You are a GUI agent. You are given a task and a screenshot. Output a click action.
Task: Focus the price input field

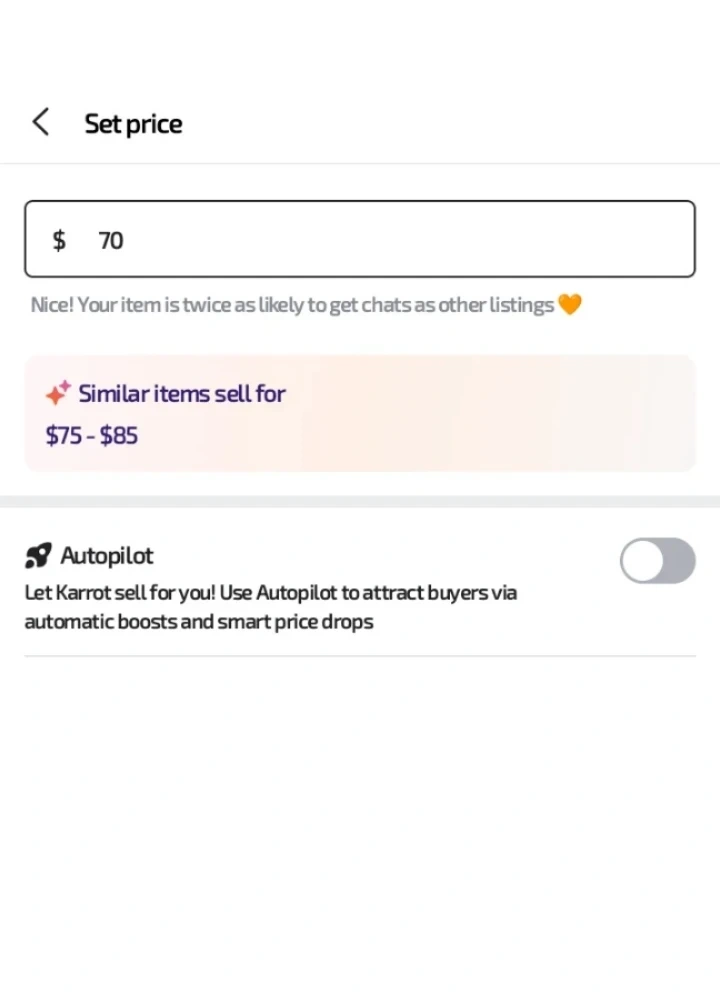[400, 240]
